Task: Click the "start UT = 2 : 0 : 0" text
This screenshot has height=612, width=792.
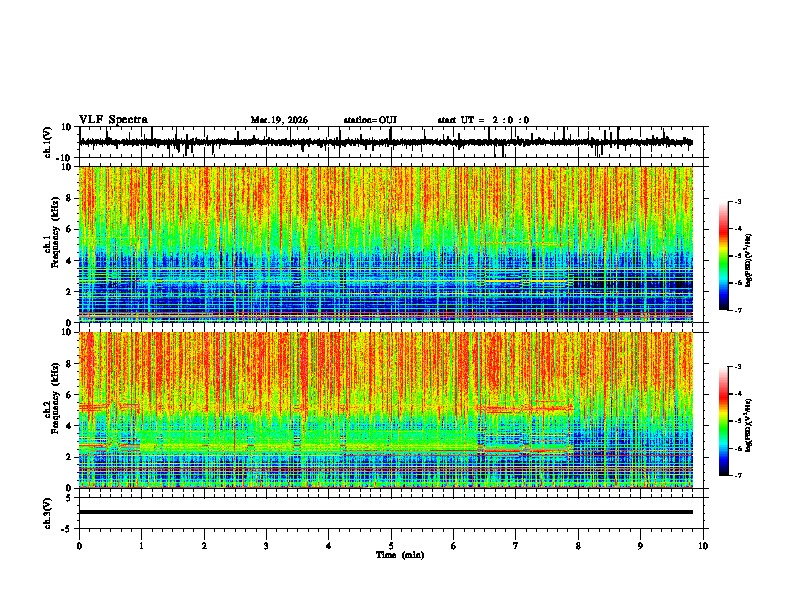Action: pyautogui.click(x=483, y=120)
